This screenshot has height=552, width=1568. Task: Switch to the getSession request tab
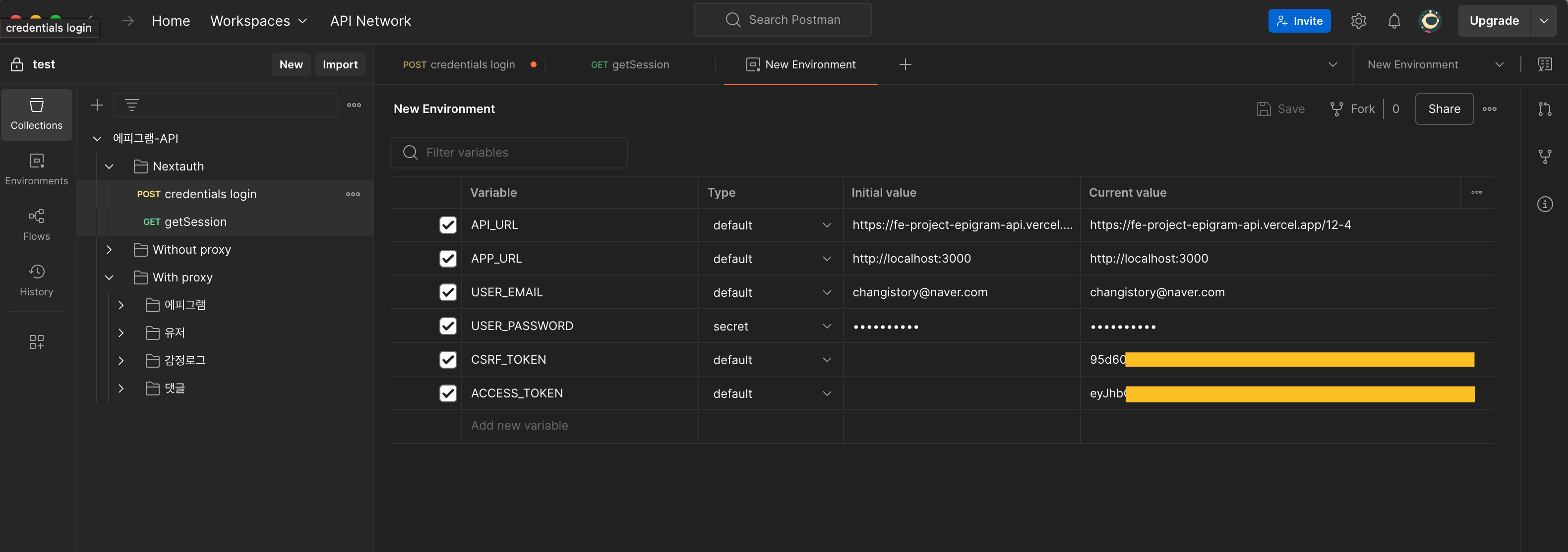pos(629,64)
